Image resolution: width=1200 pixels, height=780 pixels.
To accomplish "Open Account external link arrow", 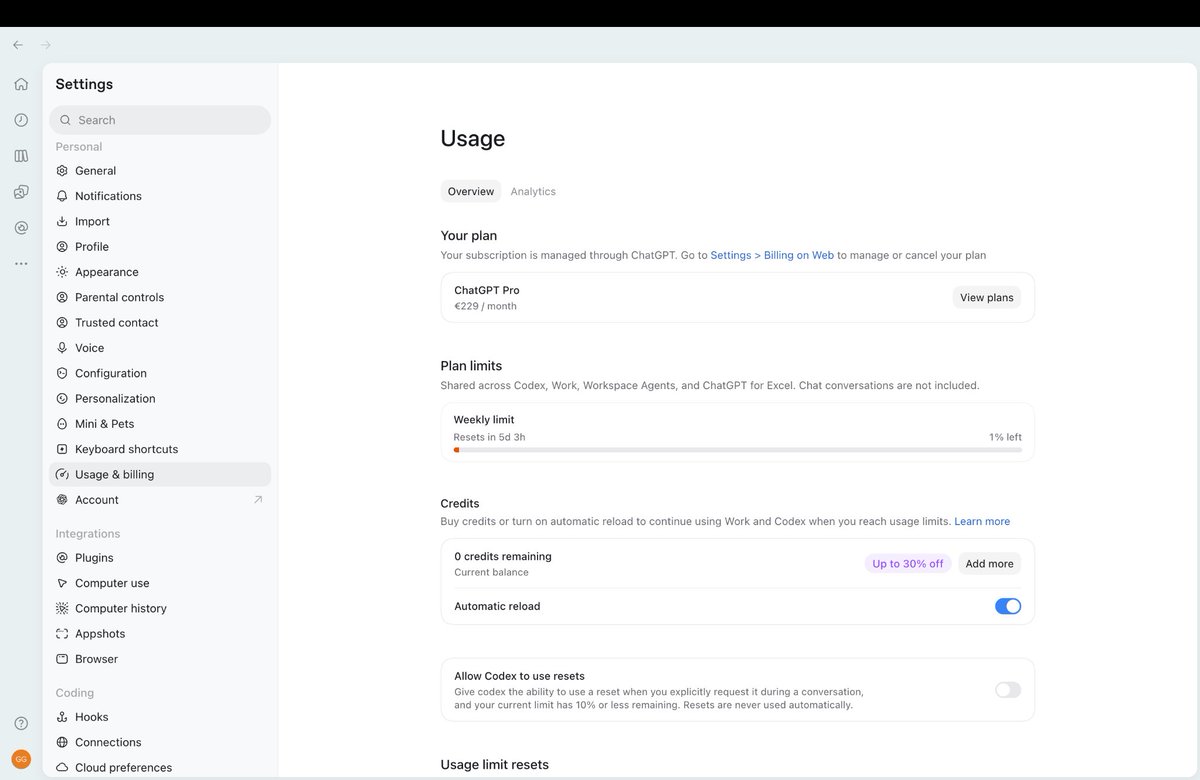I will pyautogui.click(x=258, y=500).
